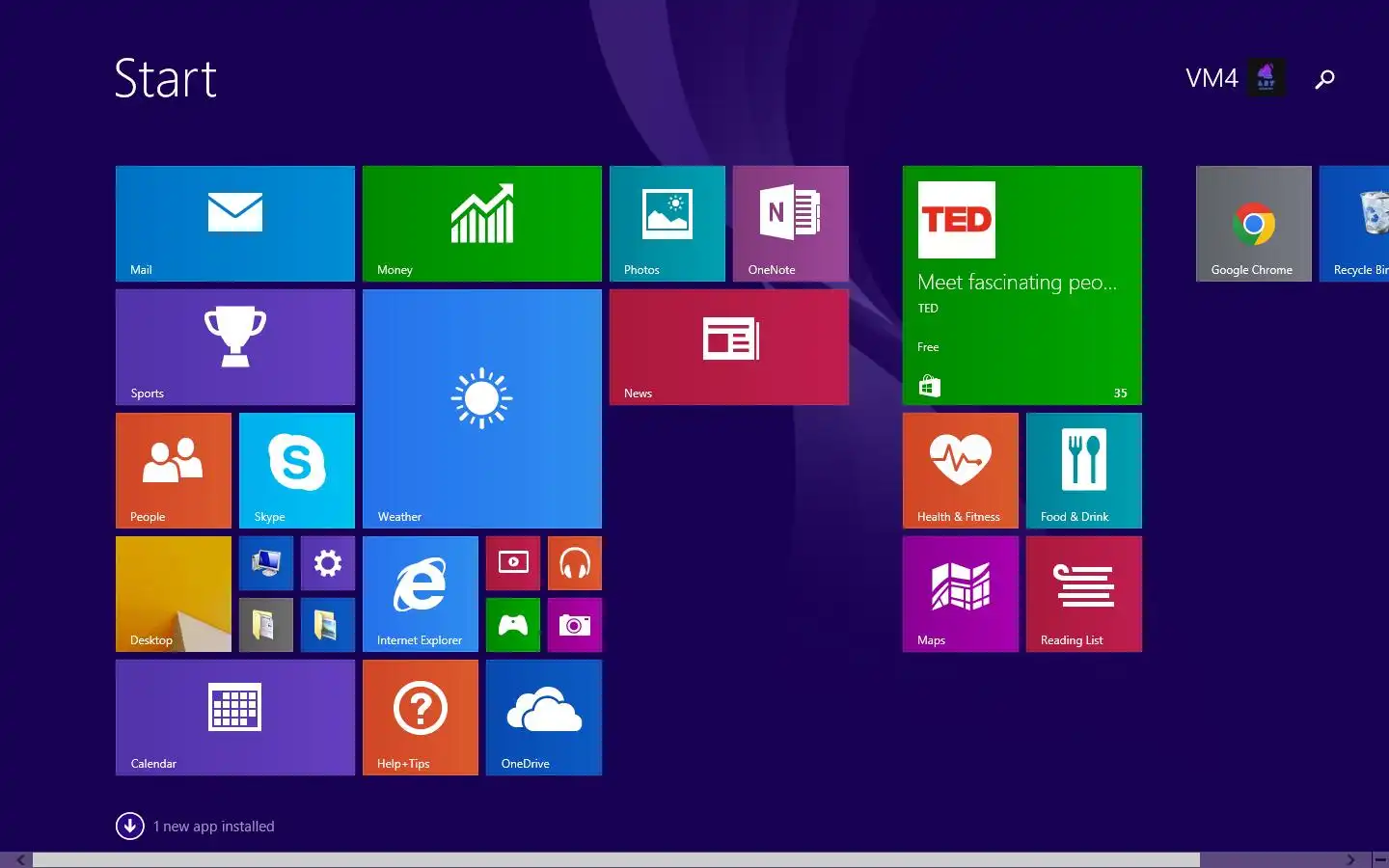Image resolution: width=1389 pixels, height=868 pixels.
Task: Click the search magnifier icon
Action: [1325, 79]
